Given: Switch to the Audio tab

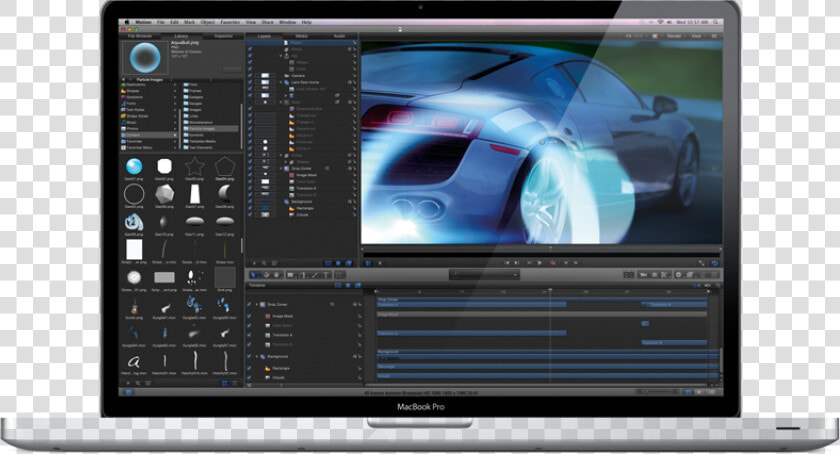Looking at the screenshot, I should coord(340,36).
